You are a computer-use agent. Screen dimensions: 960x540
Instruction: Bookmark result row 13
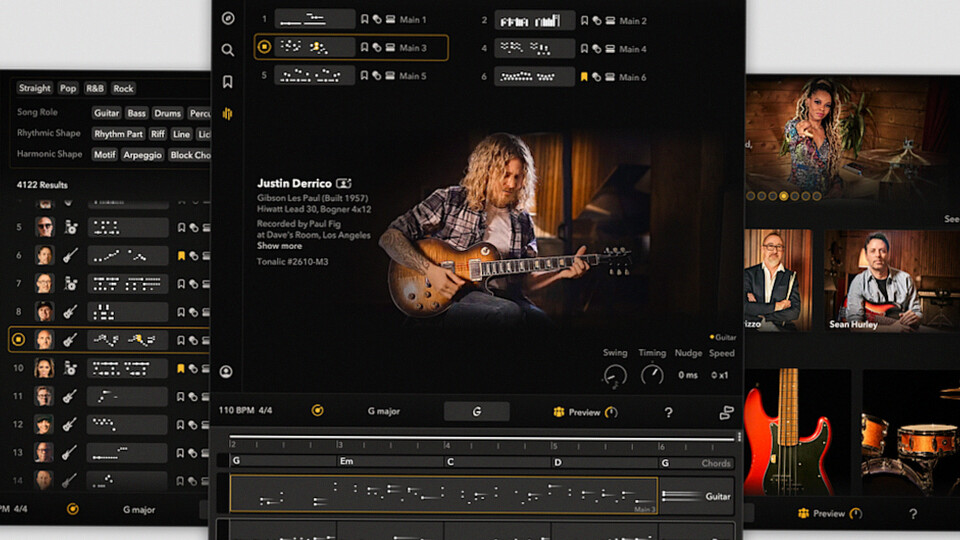181,453
